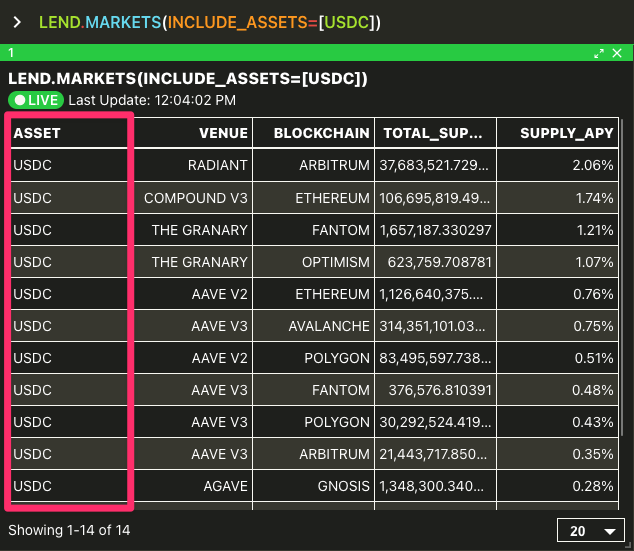Screen dimensions: 634x551
Task: Toggle the LIVE status indicator
Action: tap(36, 100)
